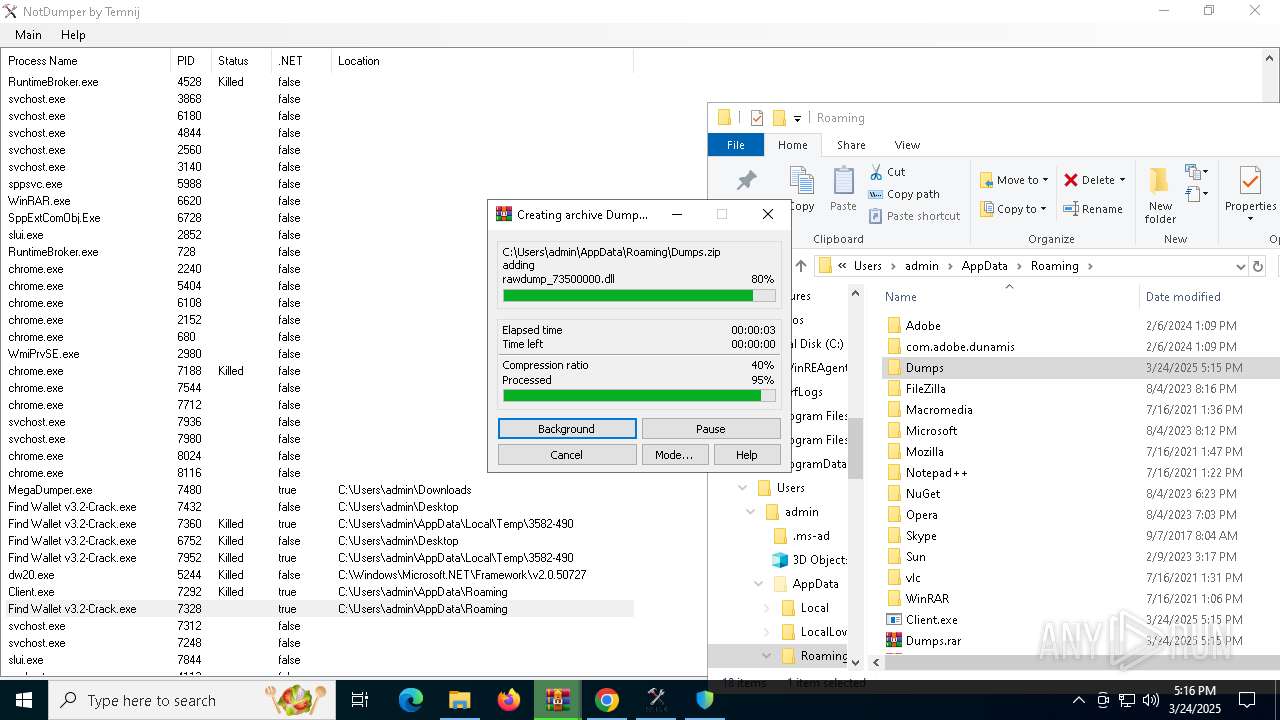Screen dimensions: 1280x720
Task: Click the volume icon in system tray
Action: 1150,700
